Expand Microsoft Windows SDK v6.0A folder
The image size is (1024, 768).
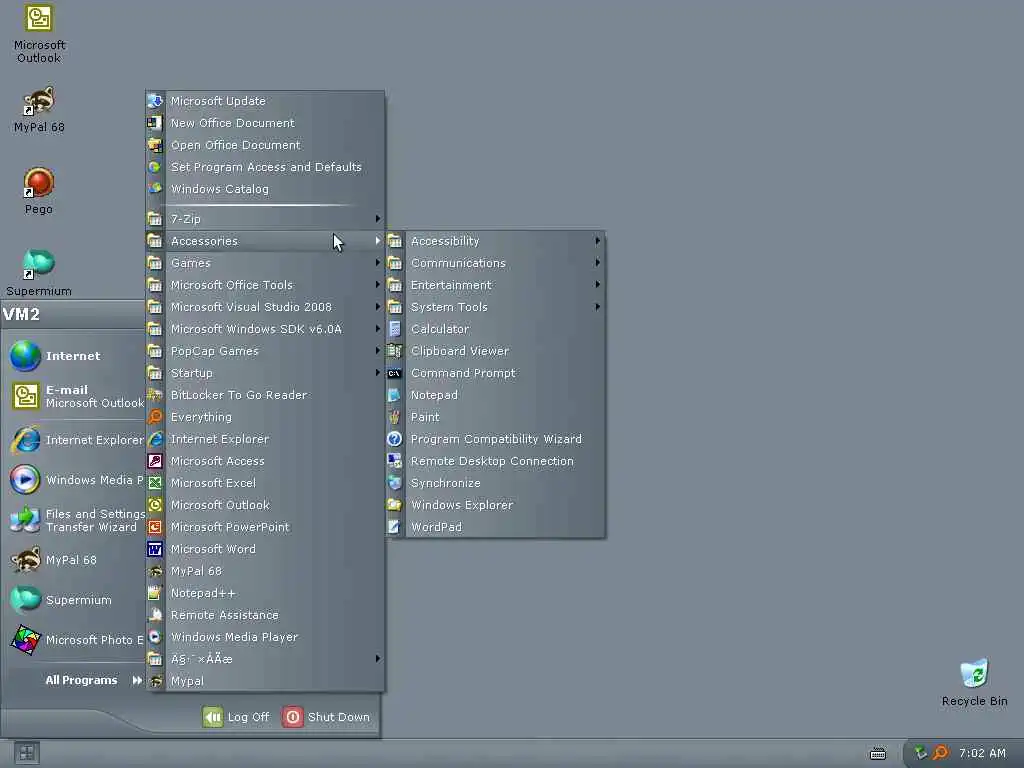coord(265,329)
